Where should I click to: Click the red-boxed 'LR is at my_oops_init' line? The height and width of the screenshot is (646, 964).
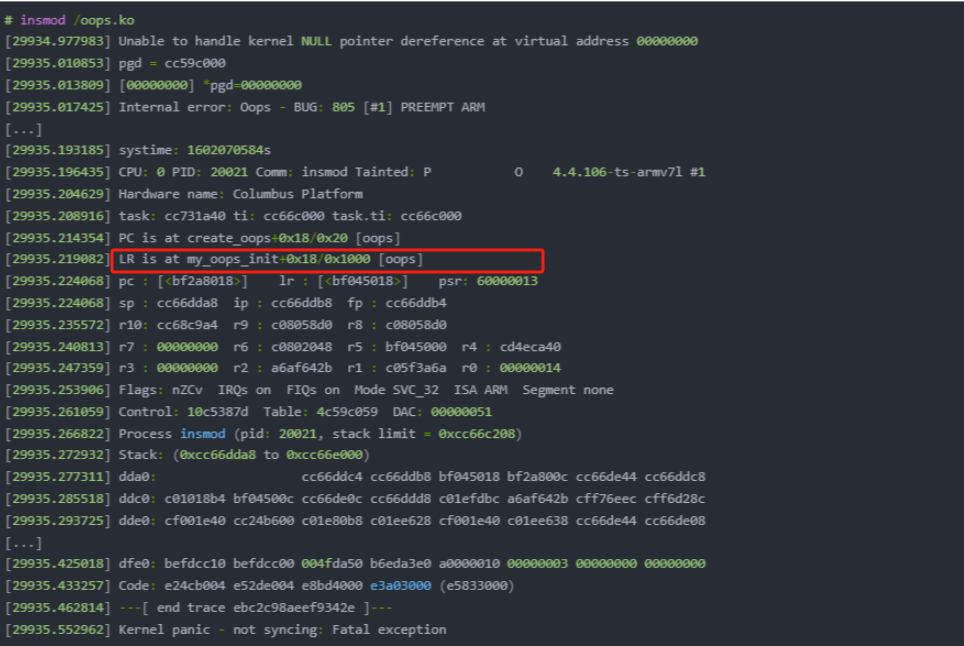[x=270, y=260]
